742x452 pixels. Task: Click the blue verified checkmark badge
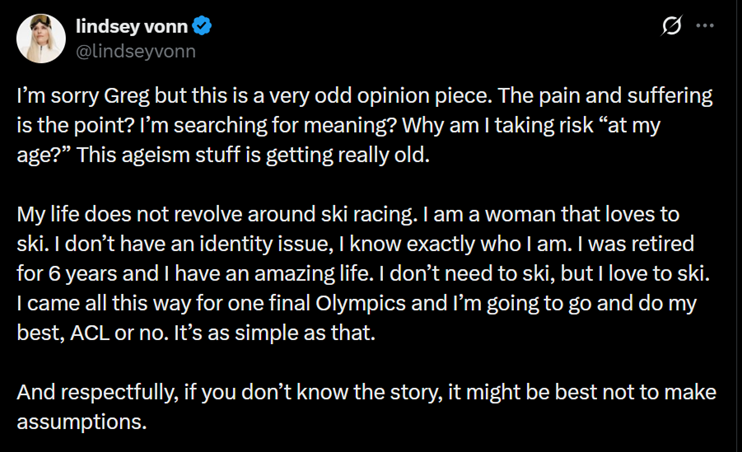coord(201,26)
